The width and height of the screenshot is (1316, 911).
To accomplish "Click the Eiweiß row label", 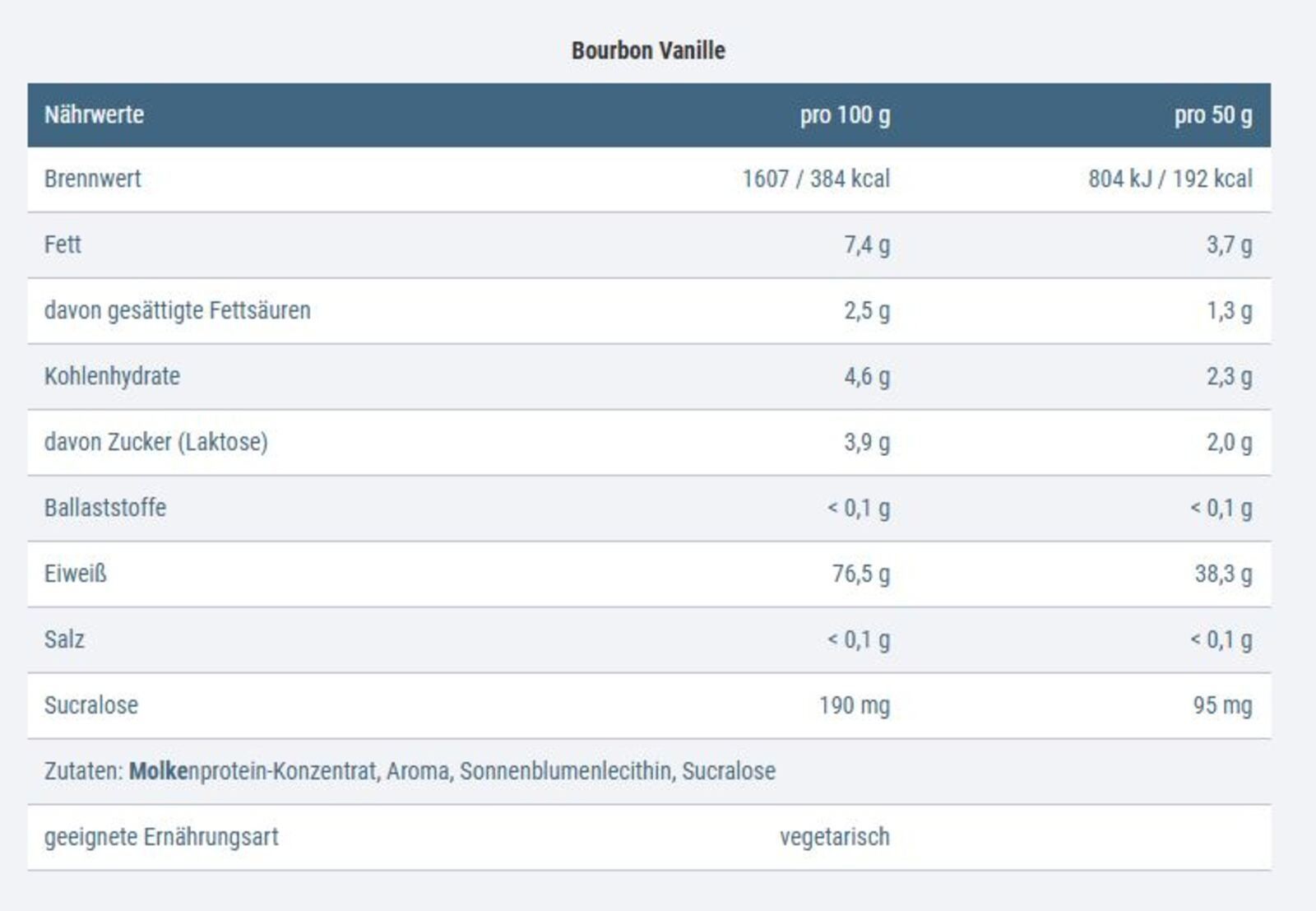I will 75,574.
